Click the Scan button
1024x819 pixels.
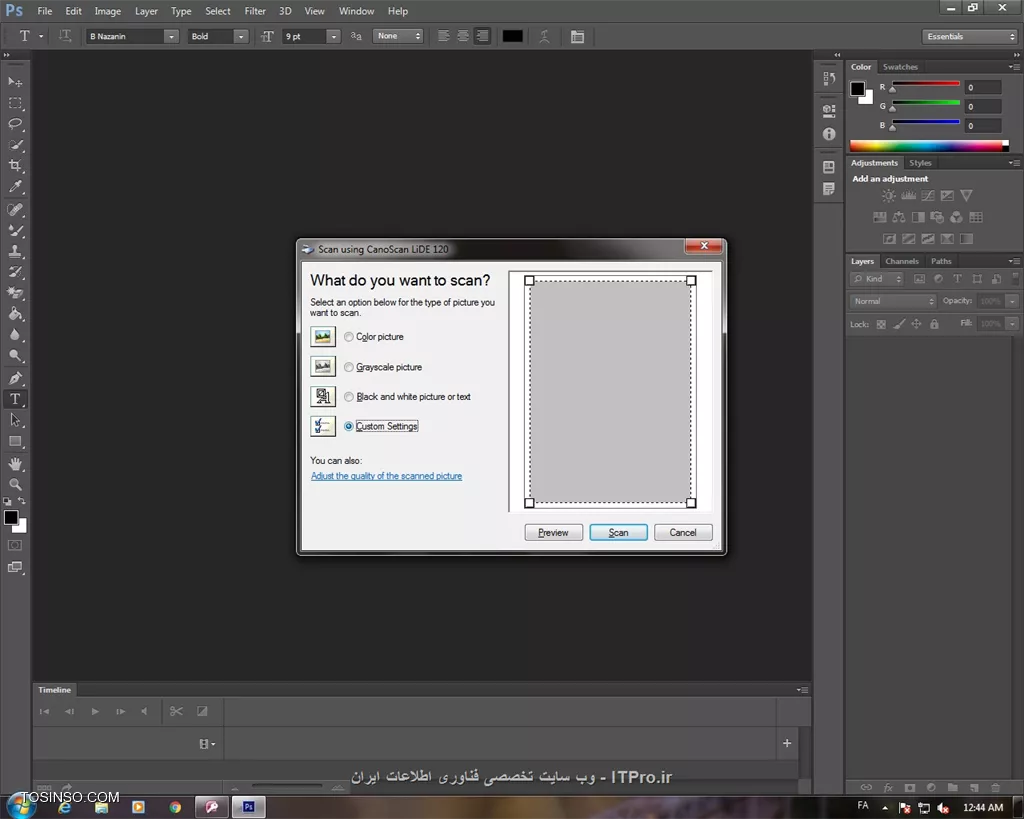pyautogui.click(x=618, y=532)
